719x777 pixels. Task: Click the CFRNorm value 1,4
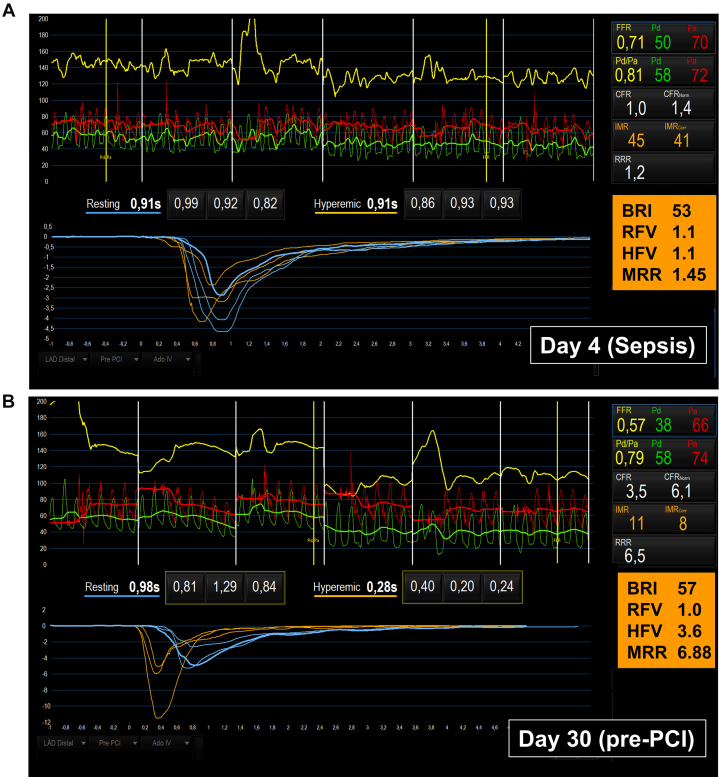point(681,108)
